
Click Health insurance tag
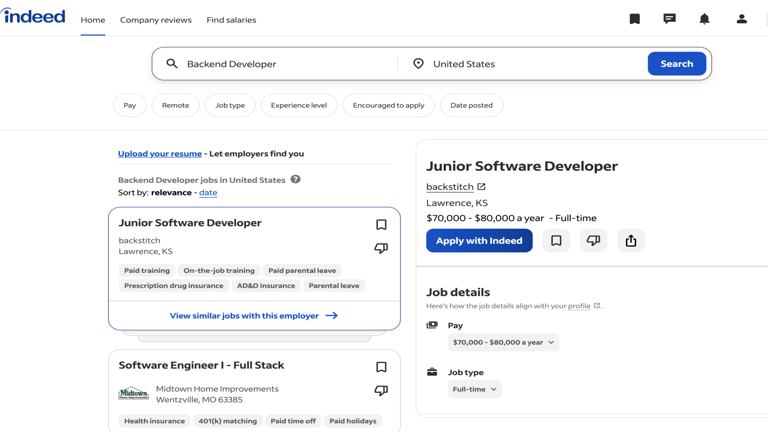coord(154,421)
